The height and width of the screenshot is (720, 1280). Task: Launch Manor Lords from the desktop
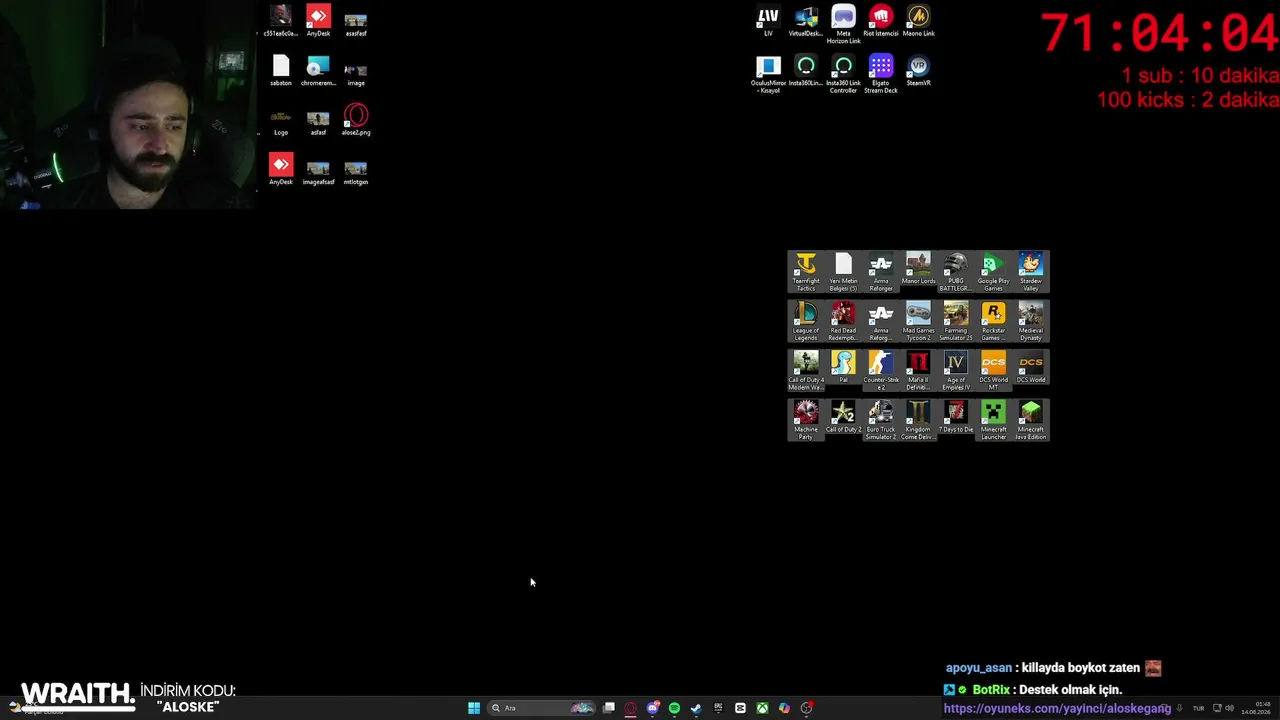(x=918, y=270)
